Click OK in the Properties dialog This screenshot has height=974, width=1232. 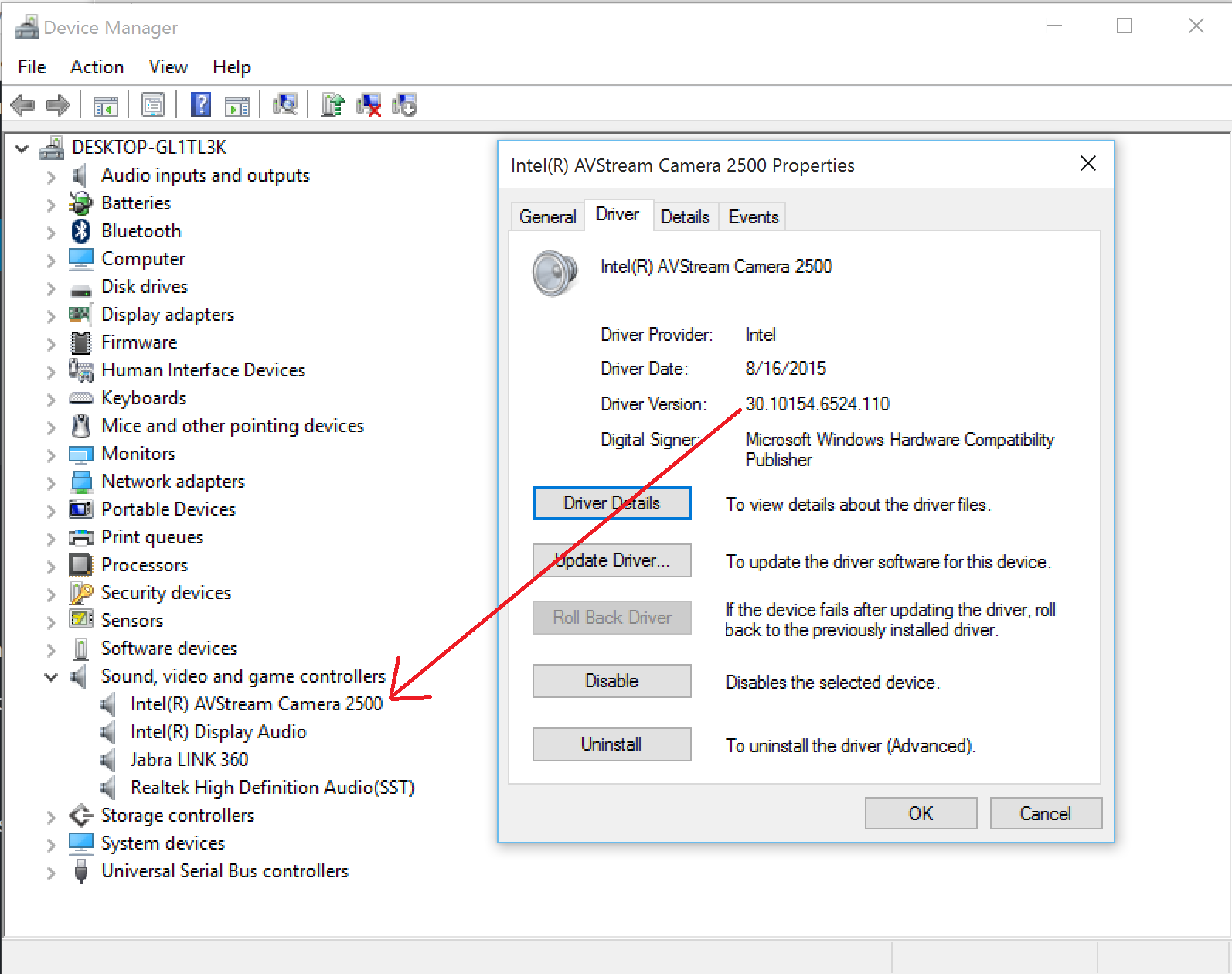(921, 813)
